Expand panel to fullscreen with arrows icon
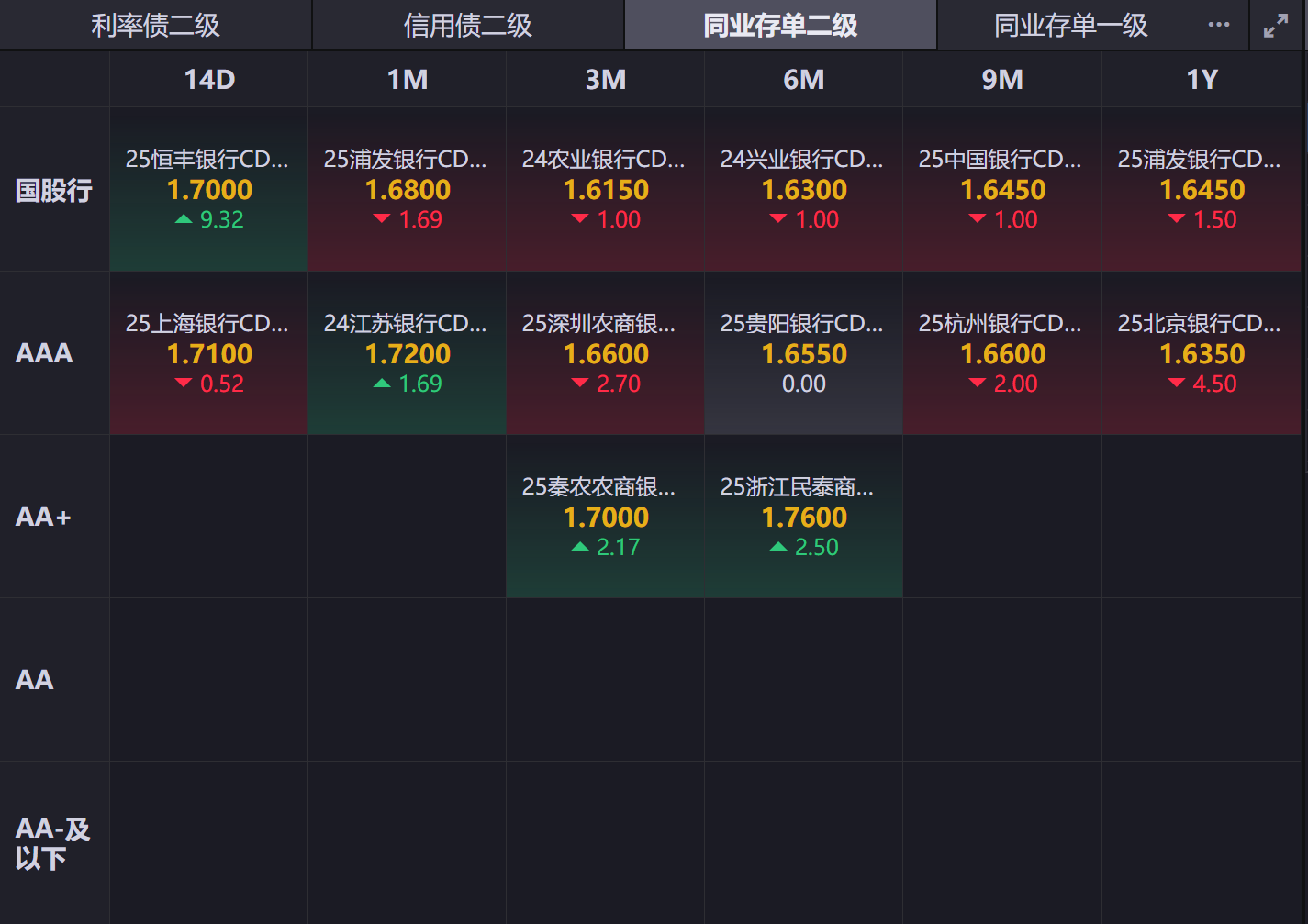 click(x=1276, y=26)
